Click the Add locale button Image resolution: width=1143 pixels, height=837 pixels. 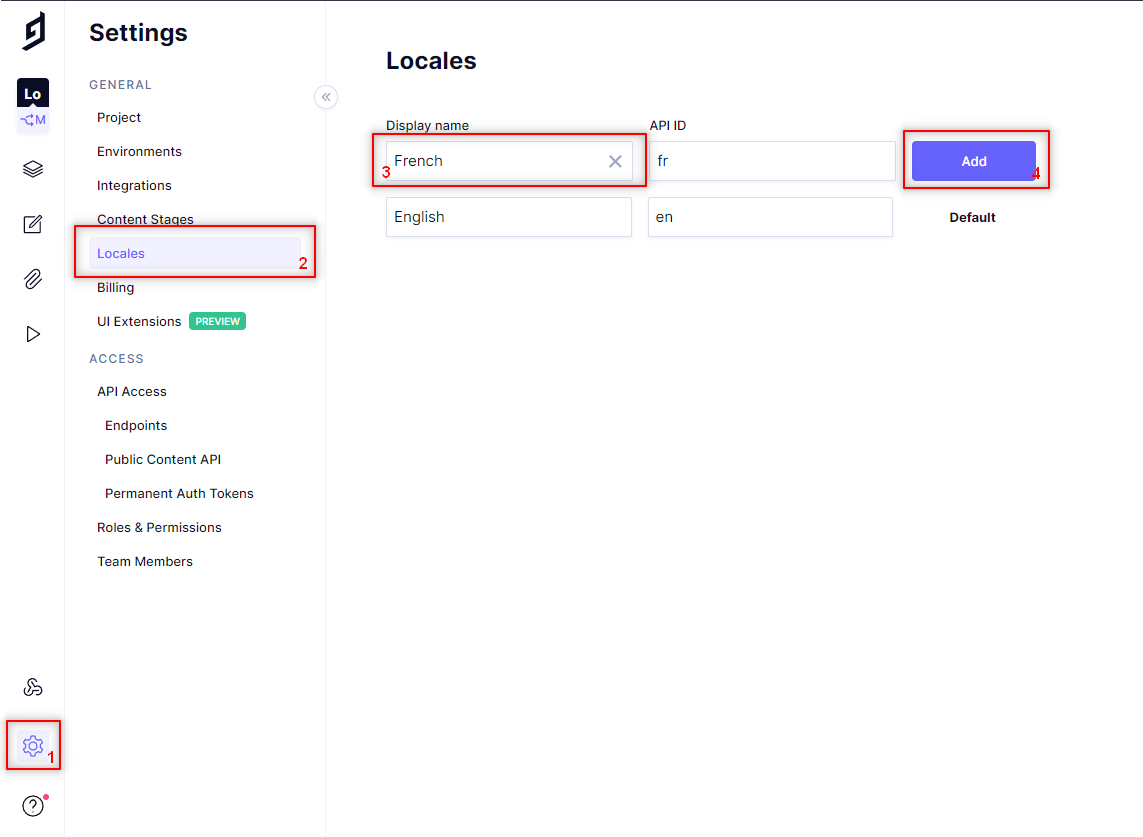pos(973,161)
